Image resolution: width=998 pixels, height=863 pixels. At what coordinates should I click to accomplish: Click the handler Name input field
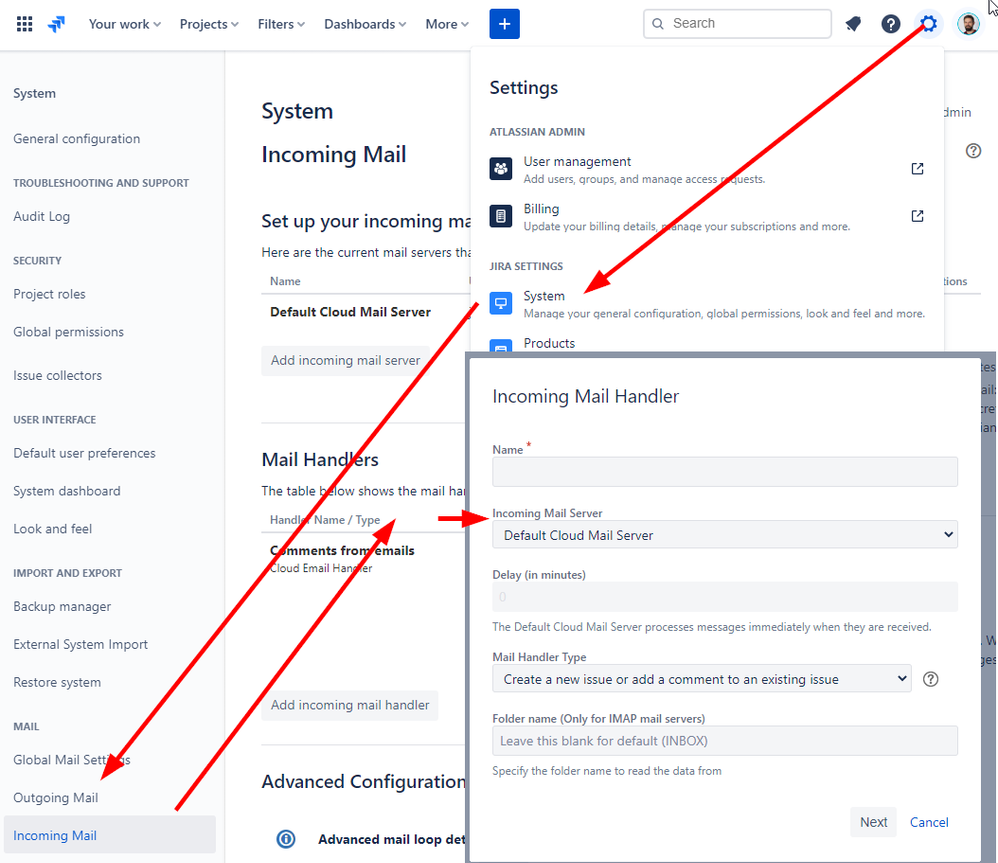tap(725, 472)
